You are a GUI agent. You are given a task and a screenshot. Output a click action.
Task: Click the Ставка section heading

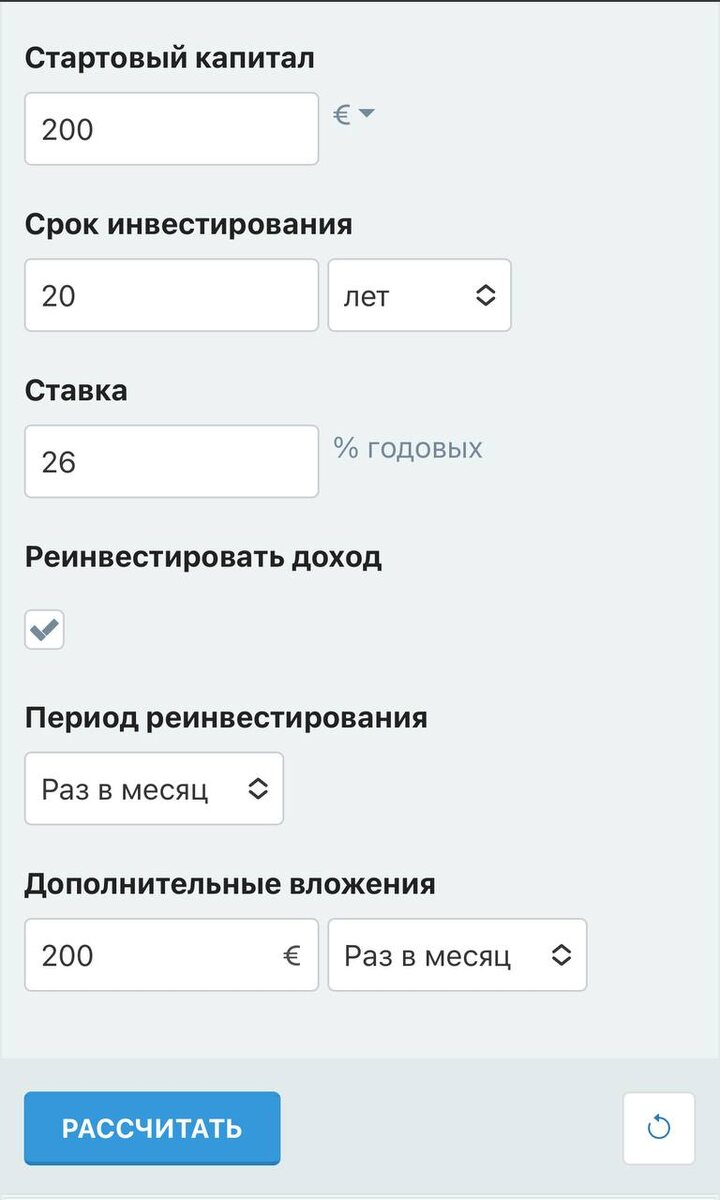76,390
